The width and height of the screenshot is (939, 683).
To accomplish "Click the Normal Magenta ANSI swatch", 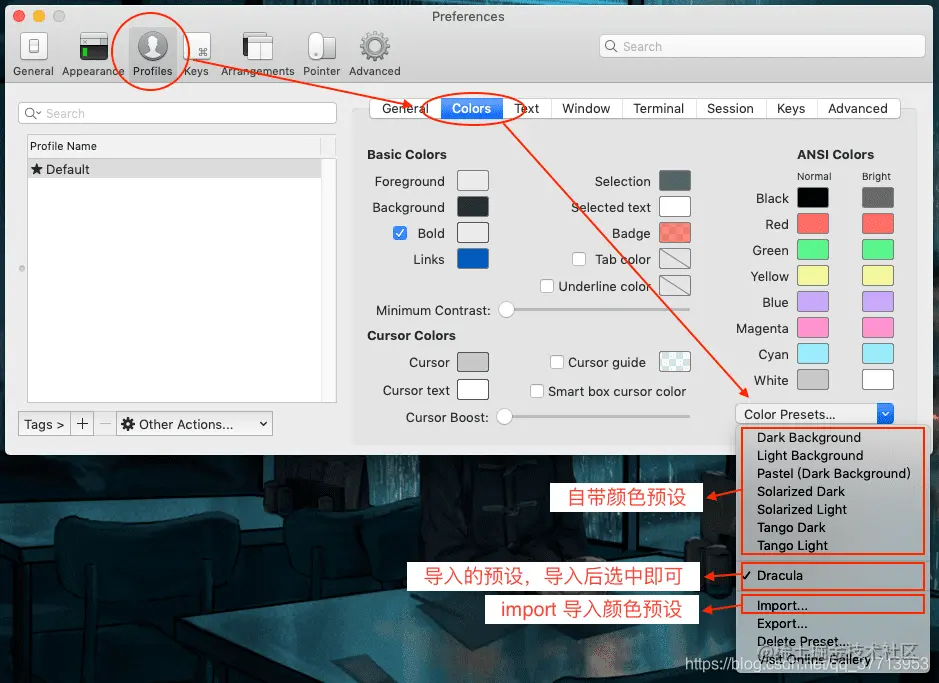I will point(813,328).
